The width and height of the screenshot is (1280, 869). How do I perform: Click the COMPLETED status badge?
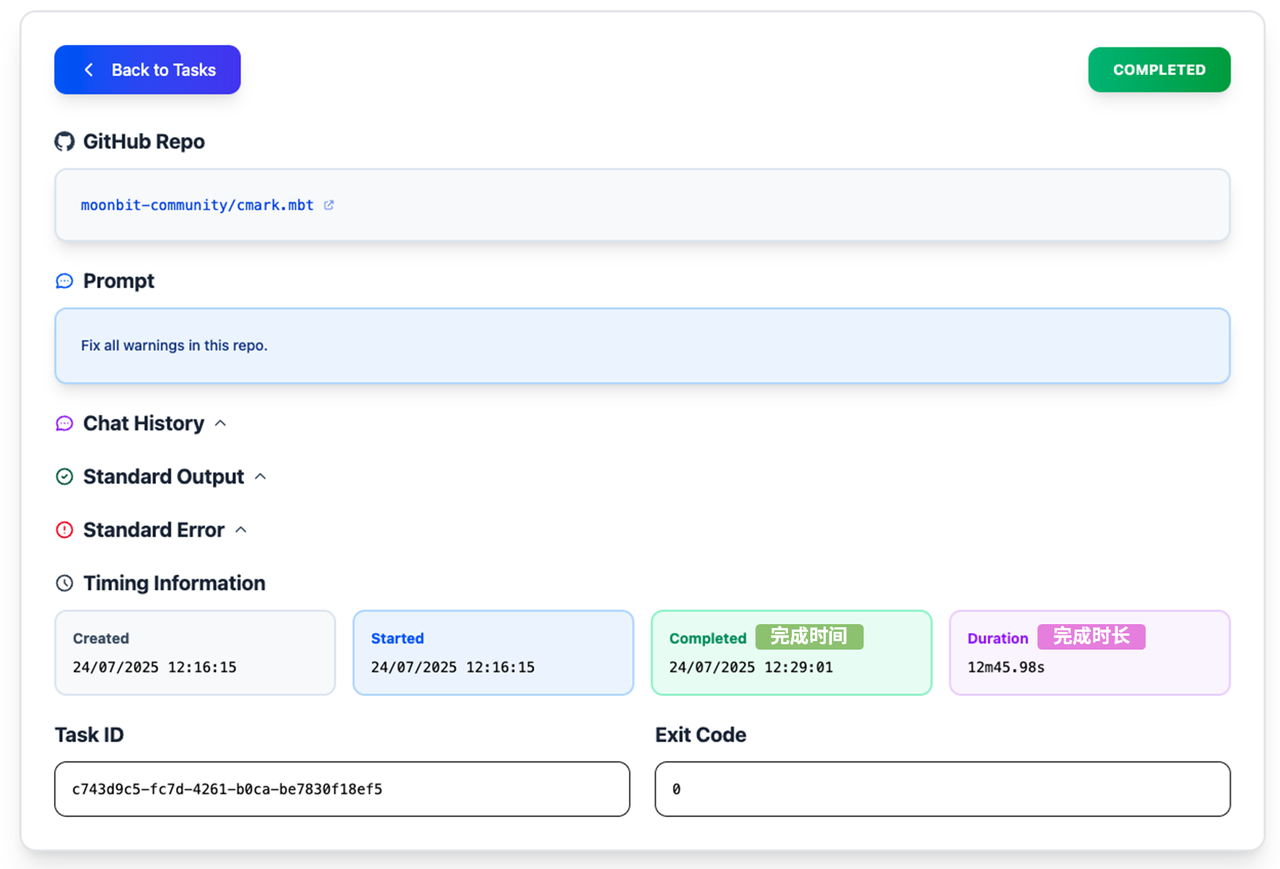pyautogui.click(x=1159, y=70)
